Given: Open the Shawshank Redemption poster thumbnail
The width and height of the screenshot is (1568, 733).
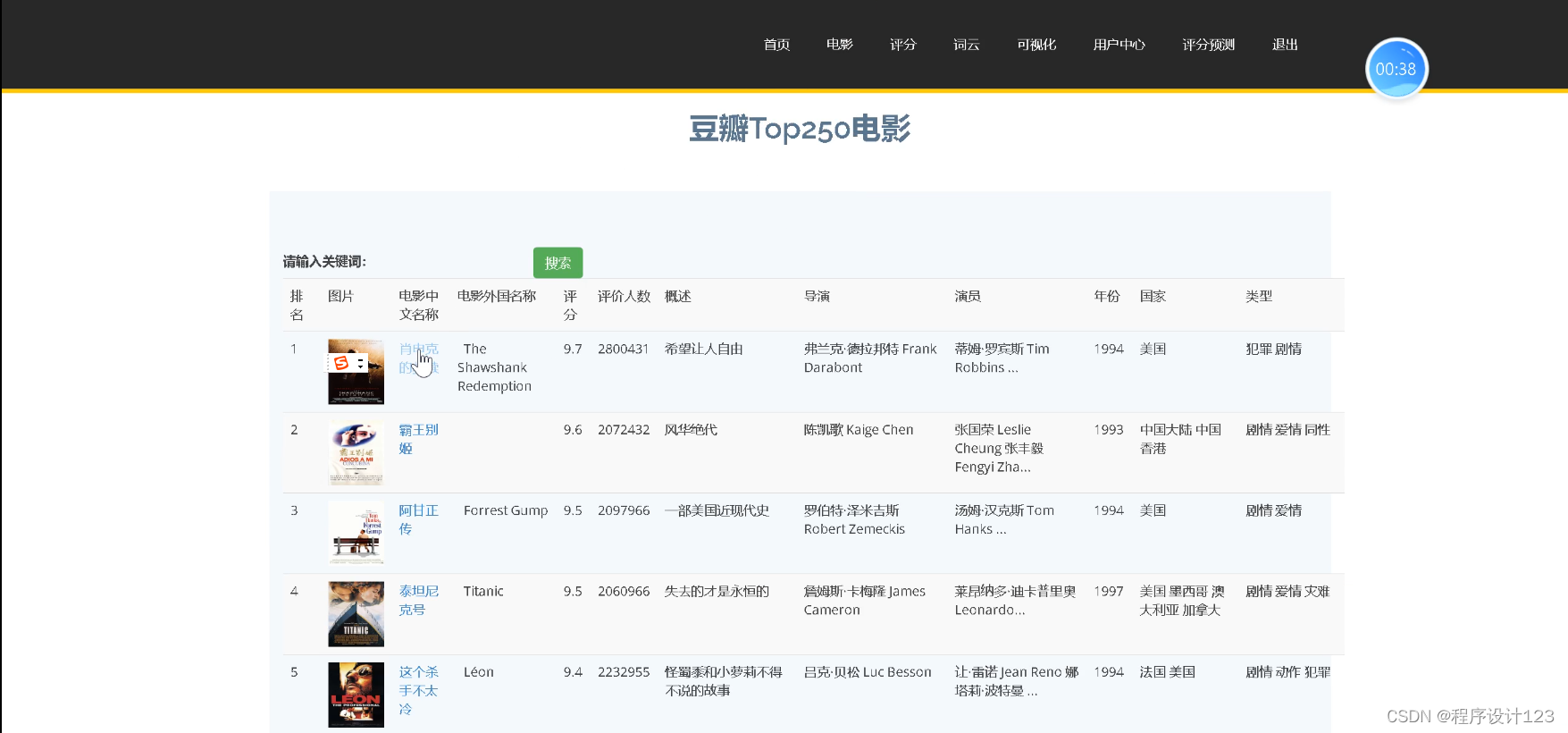Looking at the screenshot, I should pos(356,372).
